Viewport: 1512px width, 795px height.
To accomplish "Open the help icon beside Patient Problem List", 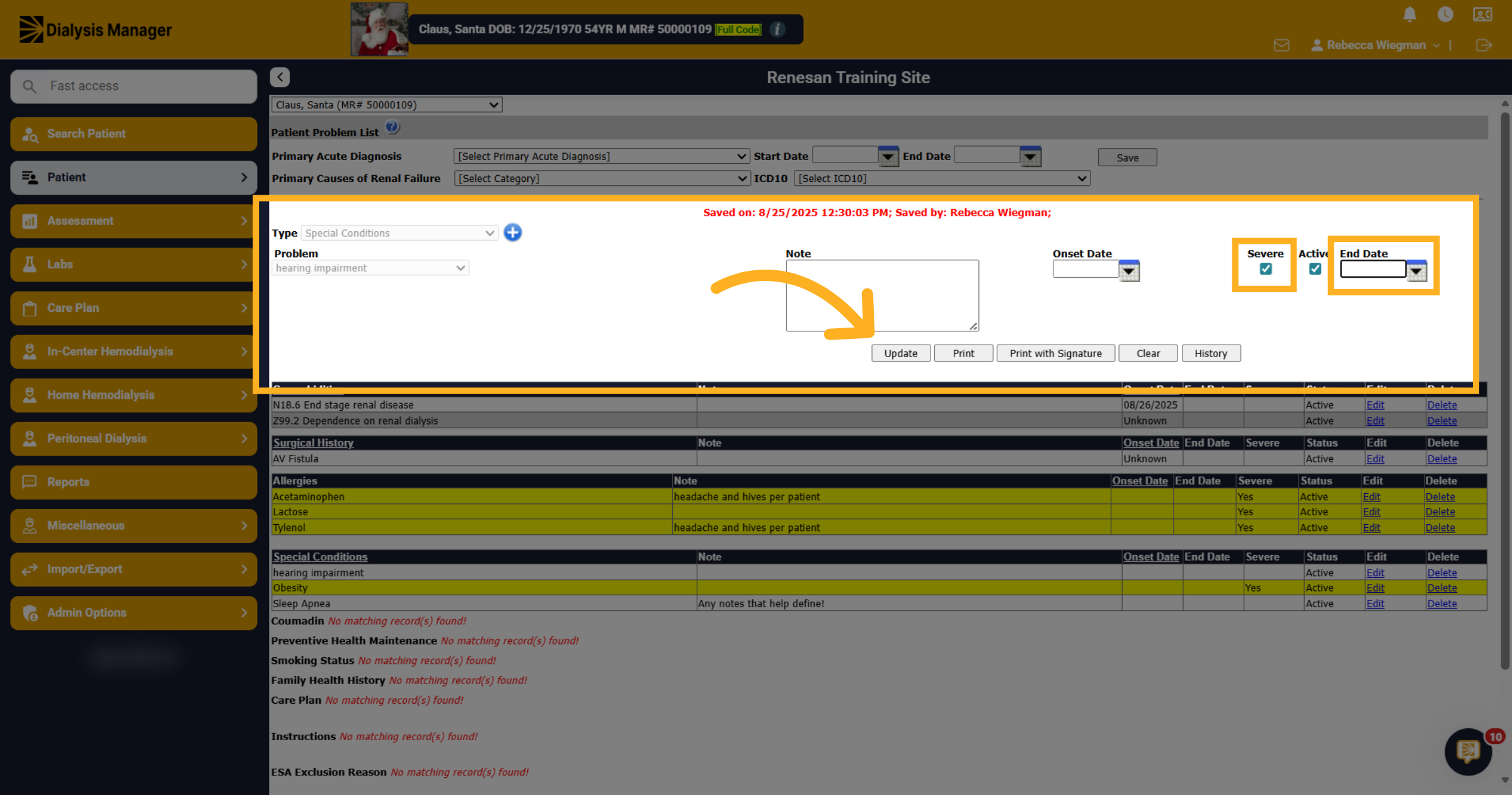I will (x=392, y=127).
